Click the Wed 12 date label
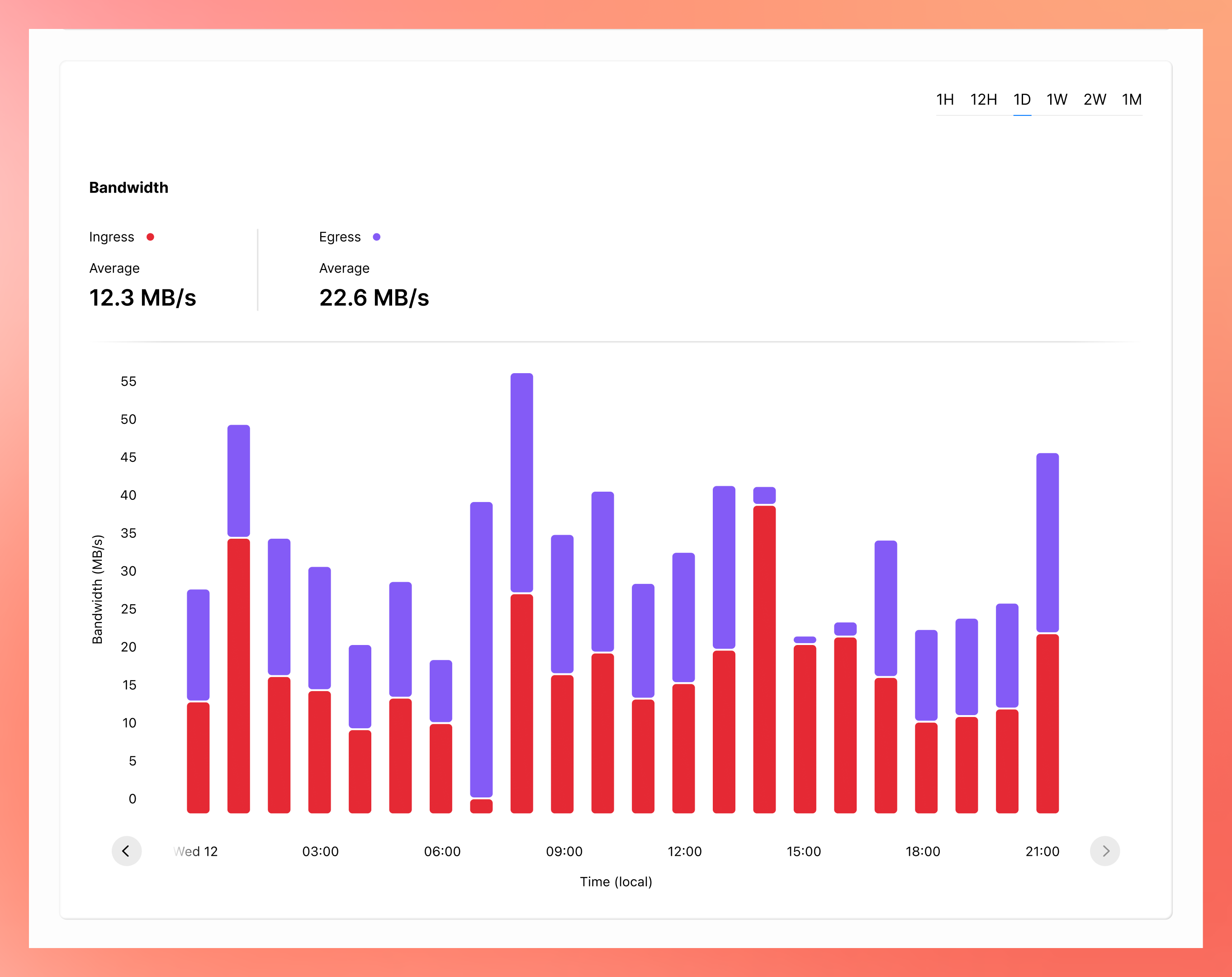The image size is (1232, 977). click(196, 851)
